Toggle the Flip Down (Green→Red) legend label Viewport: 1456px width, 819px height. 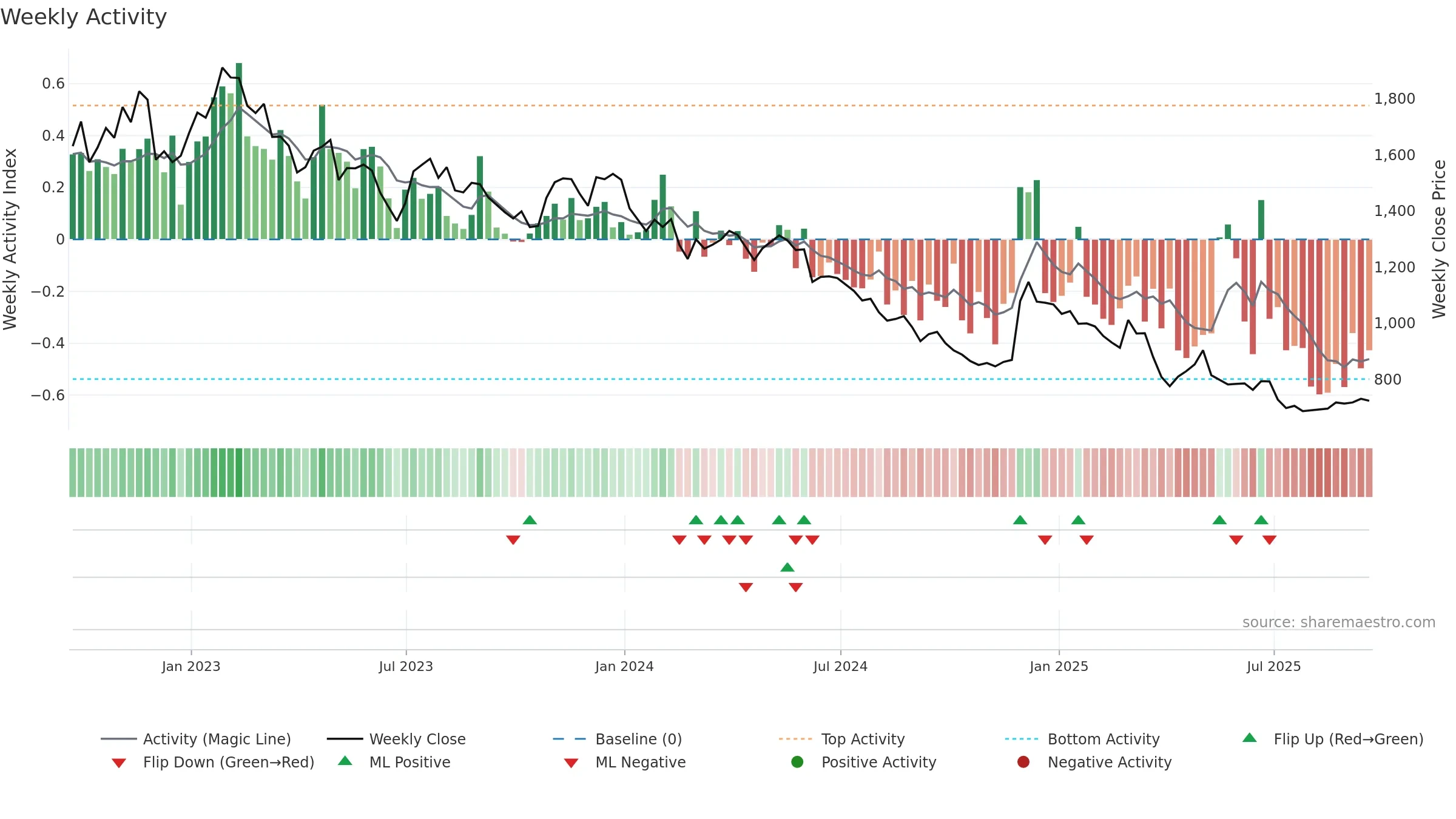[229, 762]
